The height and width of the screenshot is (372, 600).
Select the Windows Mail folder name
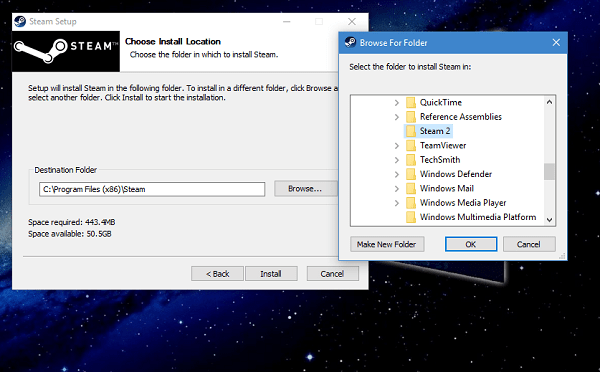coord(447,189)
